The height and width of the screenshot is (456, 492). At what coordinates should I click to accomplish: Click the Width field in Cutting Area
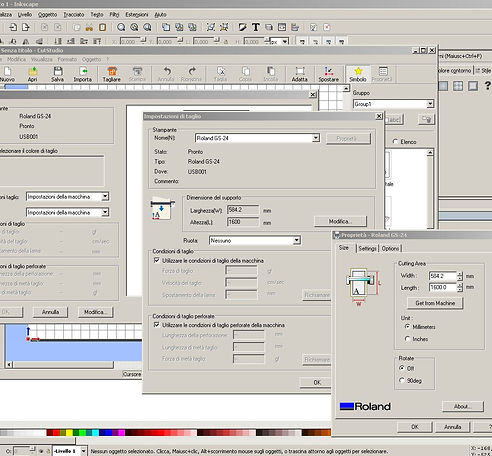point(443,276)
